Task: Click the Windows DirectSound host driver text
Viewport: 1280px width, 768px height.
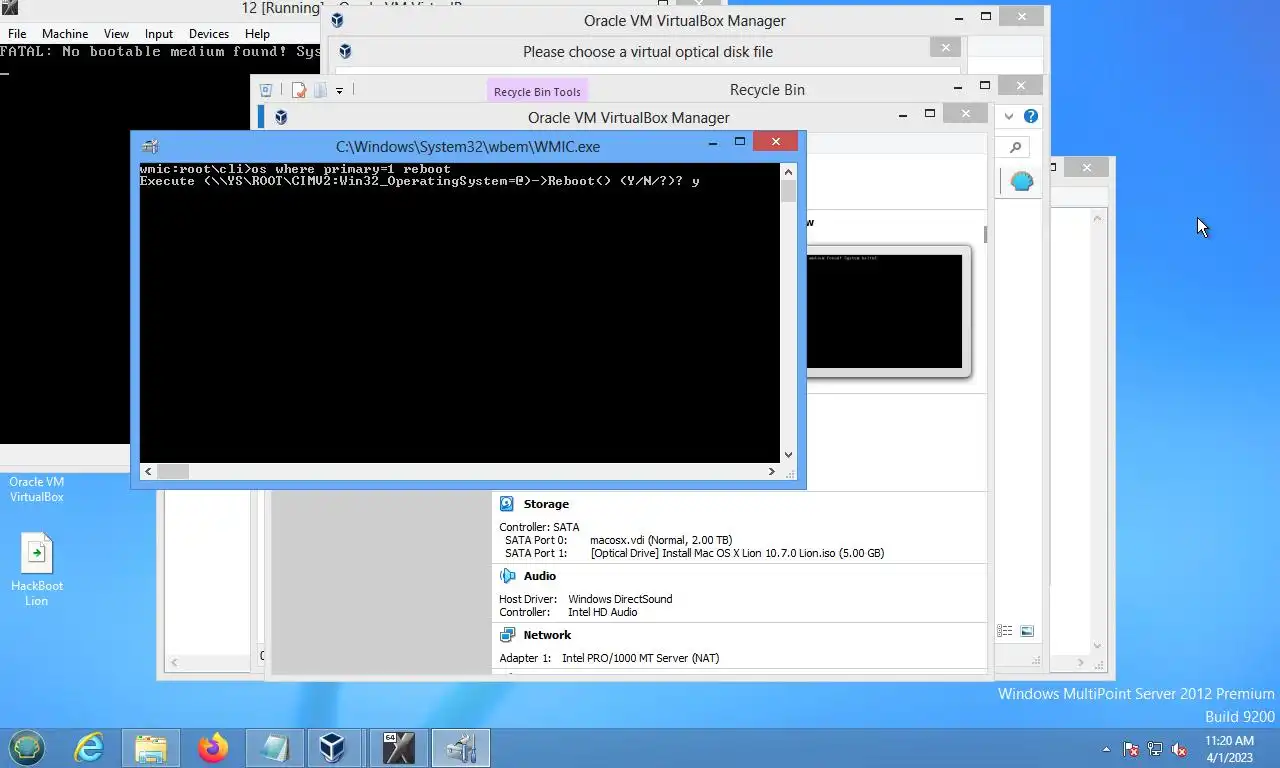Action: tap(620, 599)
